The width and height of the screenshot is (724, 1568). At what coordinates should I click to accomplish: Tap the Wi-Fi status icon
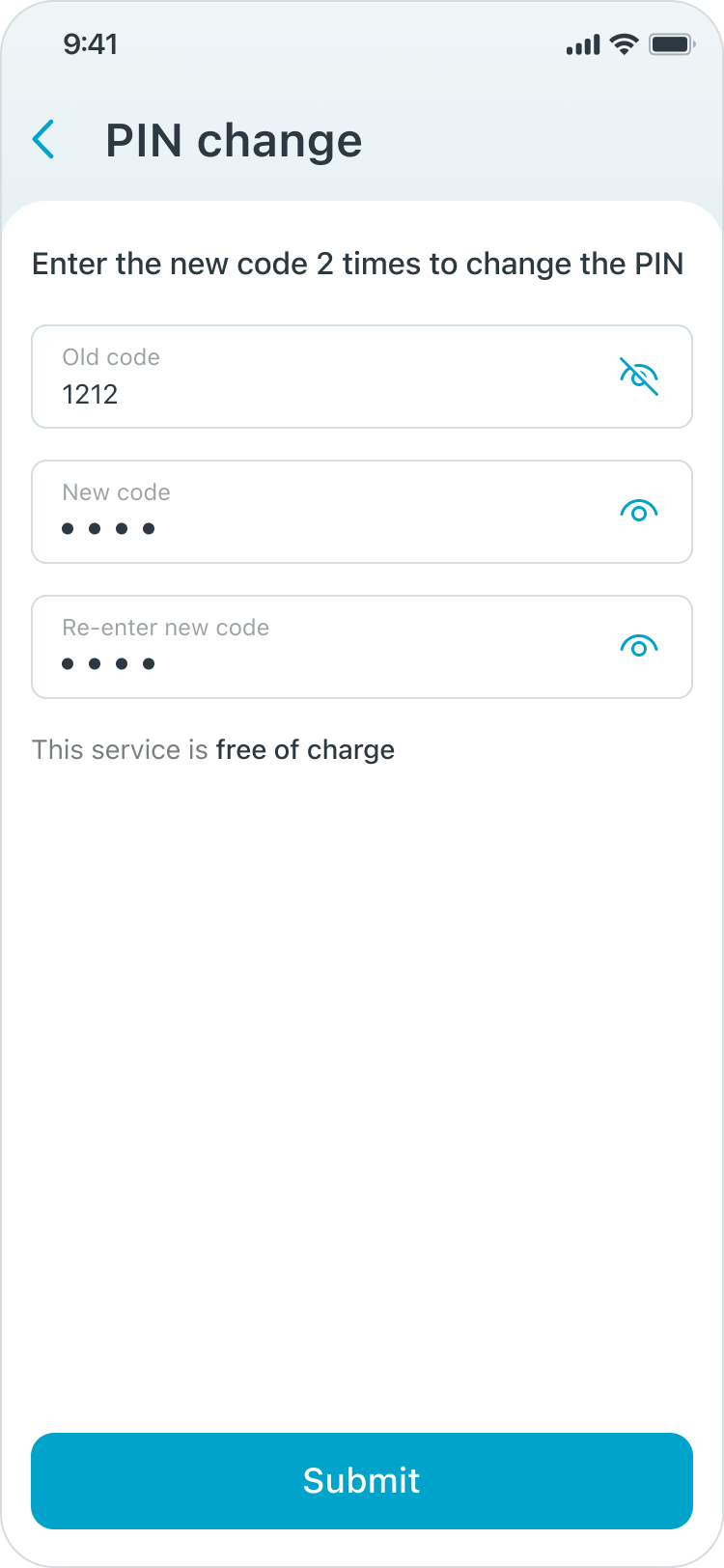625,44
